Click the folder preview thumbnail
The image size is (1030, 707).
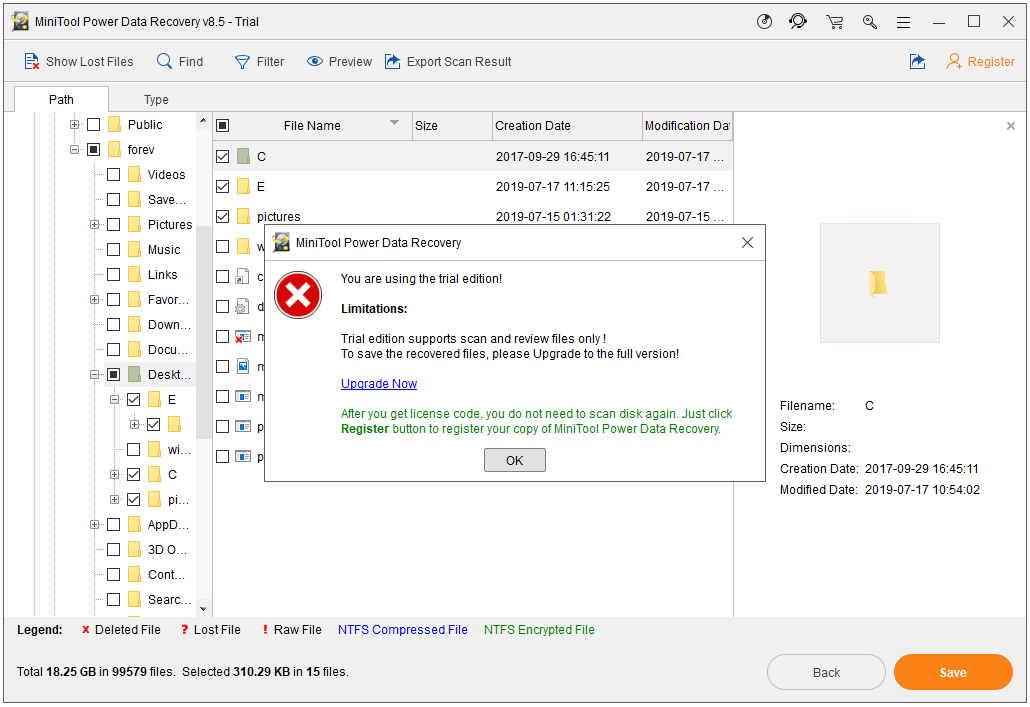(880, 283)
